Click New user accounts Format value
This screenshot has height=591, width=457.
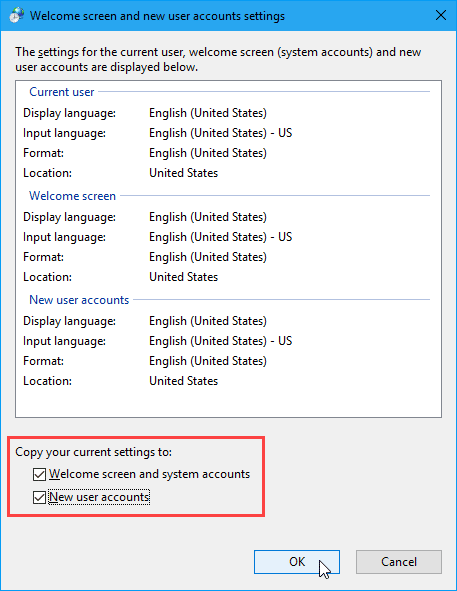(x=208, y=361)
